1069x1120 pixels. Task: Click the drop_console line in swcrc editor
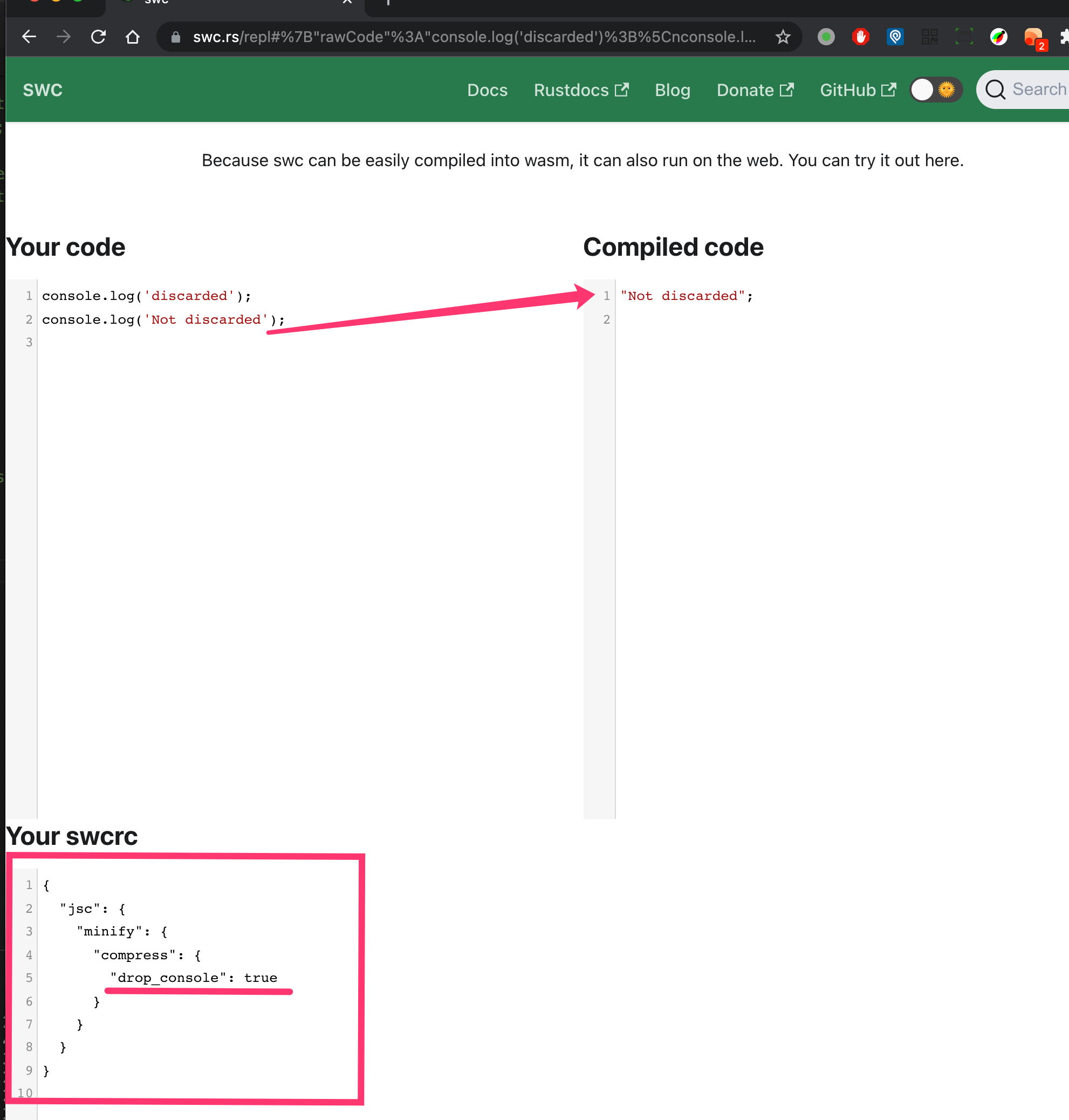pyautogui.click(x=194, y=978)
